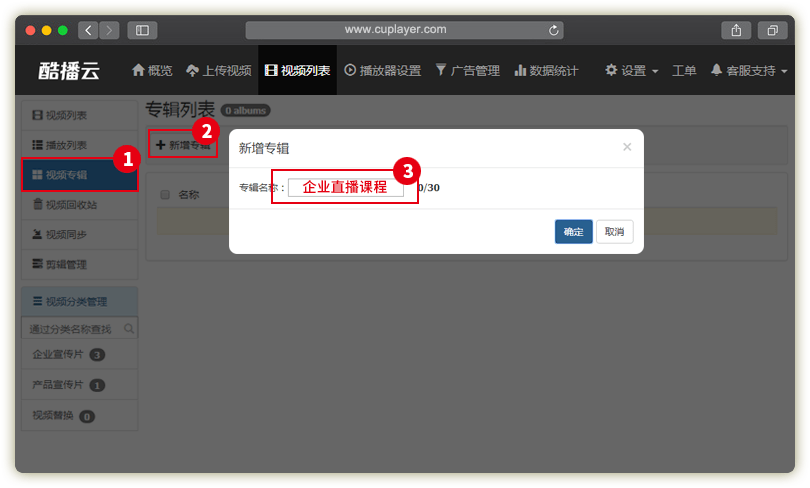Select the 企业宣传片 category
The width and height of the screenshot is (810, 488).
62,354
